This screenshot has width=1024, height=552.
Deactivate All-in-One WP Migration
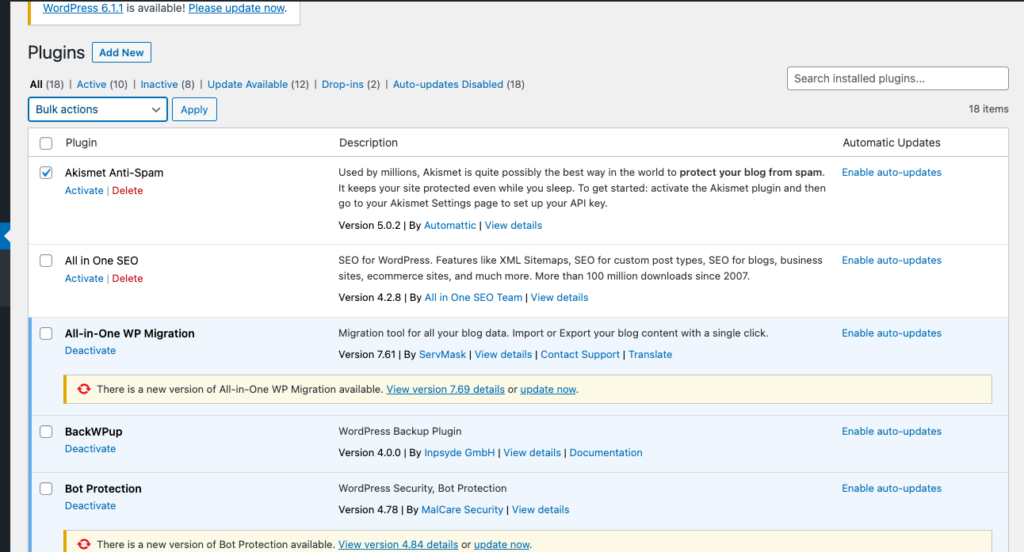90,351
